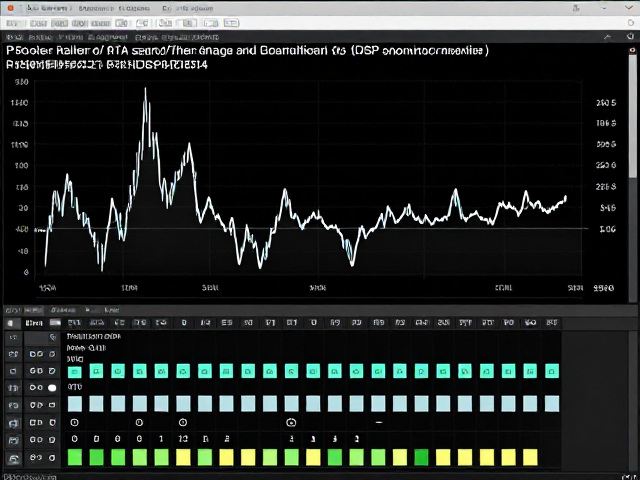Select the last light blue square in its row
This screenshot has height=480, width=640.
tap(552, 404)
